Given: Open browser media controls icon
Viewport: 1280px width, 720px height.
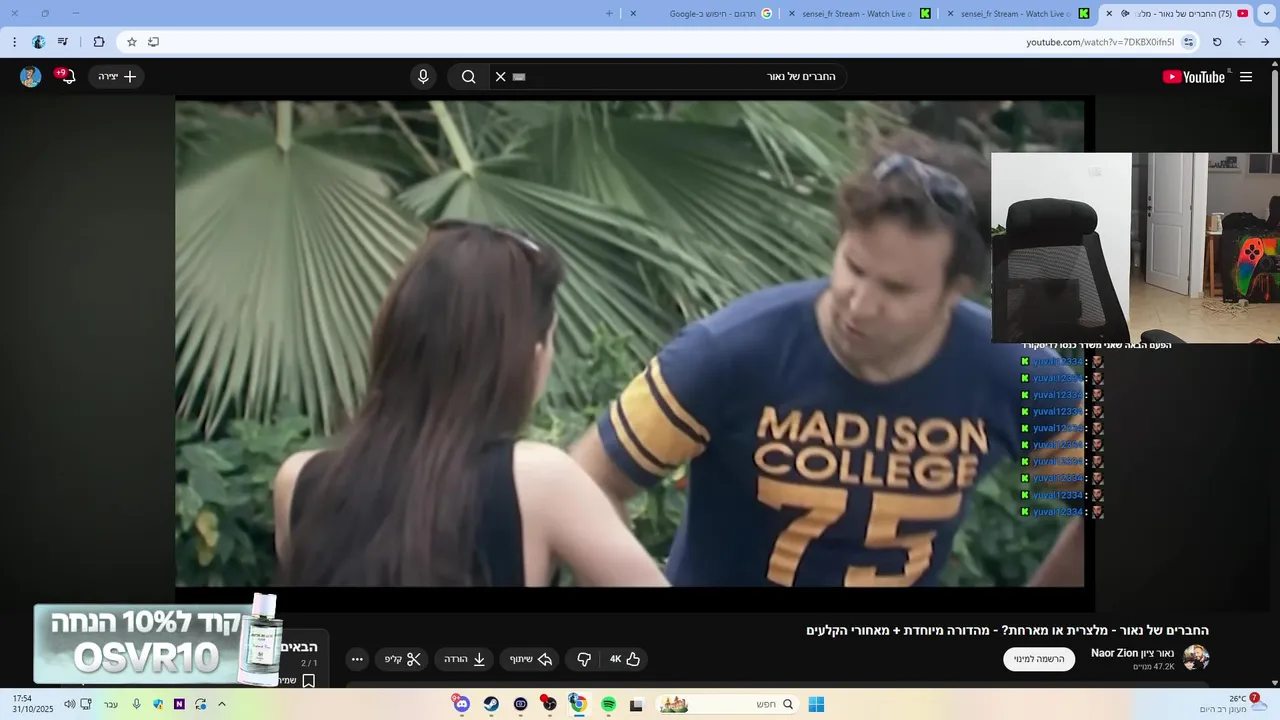Looking at the screenshot, I should 63,42.
